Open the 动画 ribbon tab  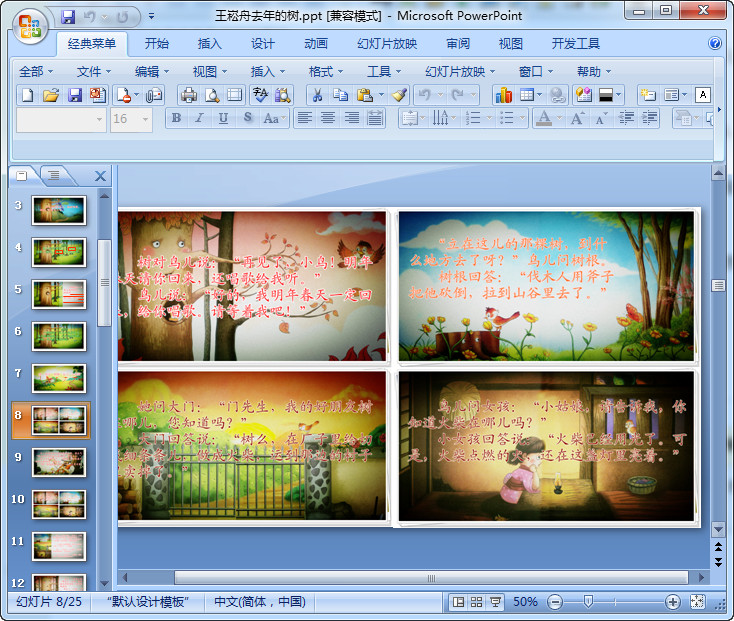(316, 44)
